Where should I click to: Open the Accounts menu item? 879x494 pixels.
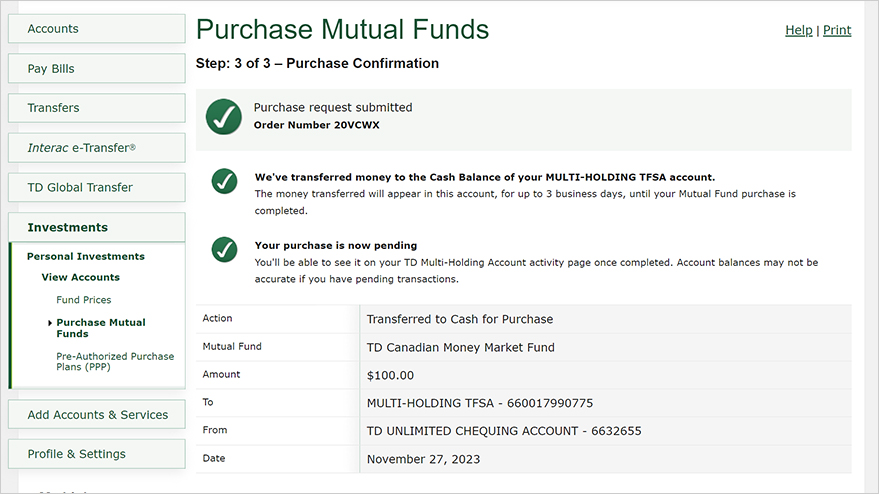tap(96, 29)
